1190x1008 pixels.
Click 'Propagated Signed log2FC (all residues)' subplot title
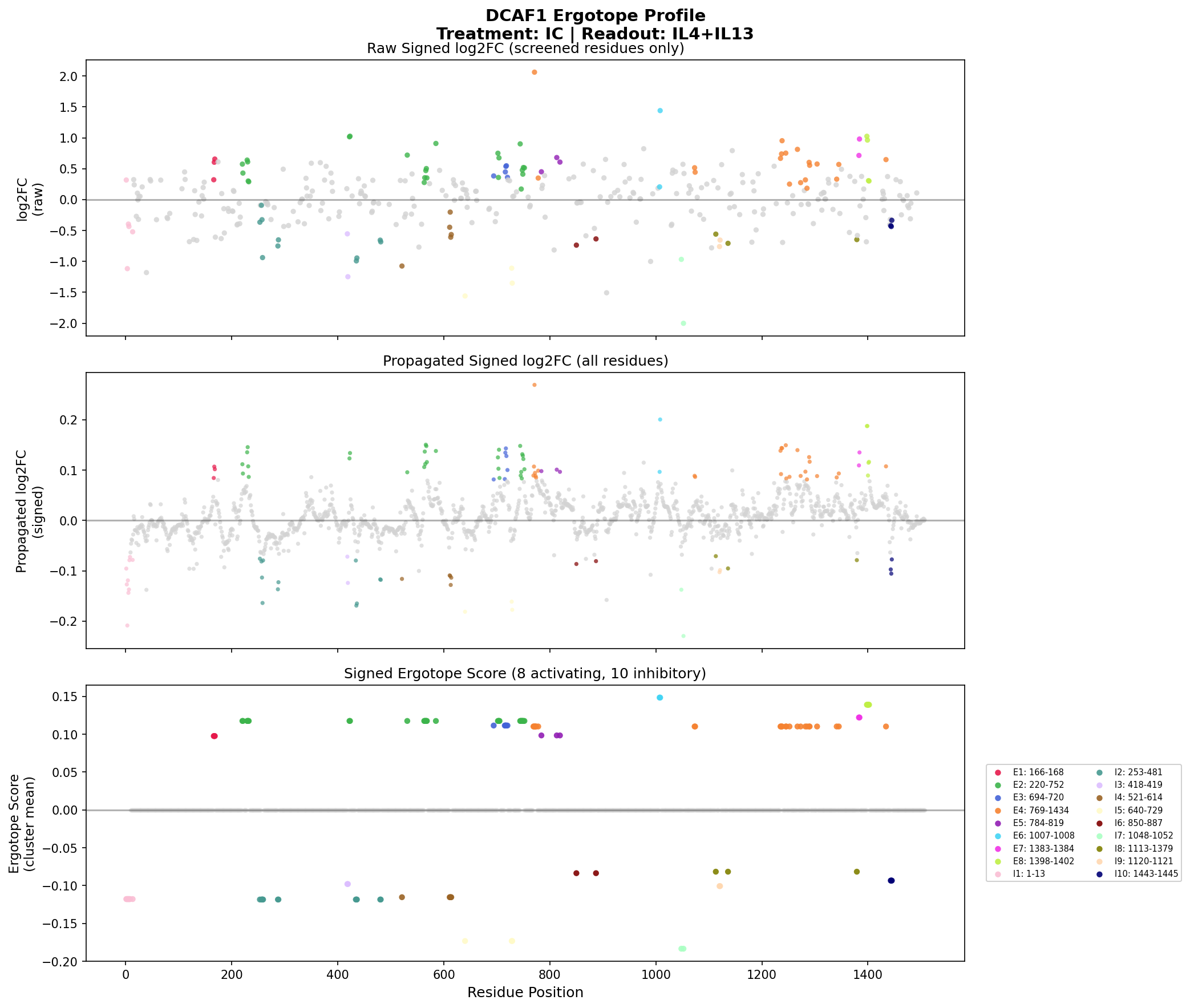(525, 361)
